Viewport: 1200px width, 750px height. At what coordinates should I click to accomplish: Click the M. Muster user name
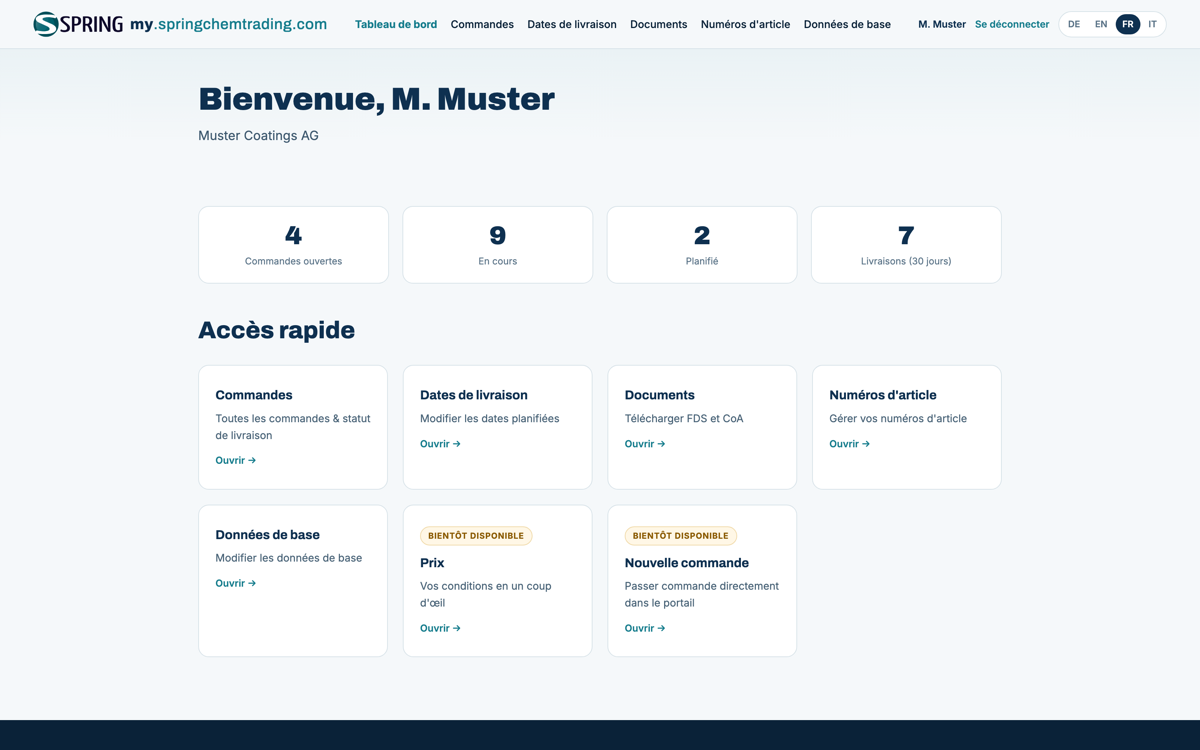click(x=942, y=24)
